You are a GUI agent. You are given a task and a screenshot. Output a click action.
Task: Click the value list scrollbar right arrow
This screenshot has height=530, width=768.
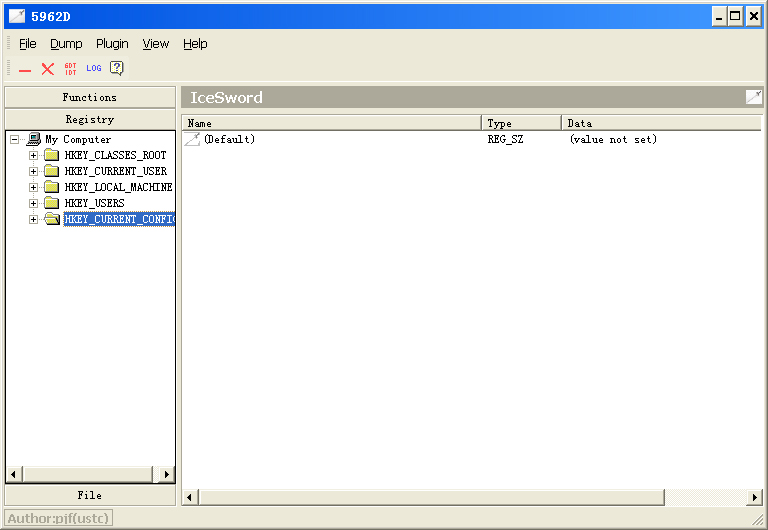[754, 498]
